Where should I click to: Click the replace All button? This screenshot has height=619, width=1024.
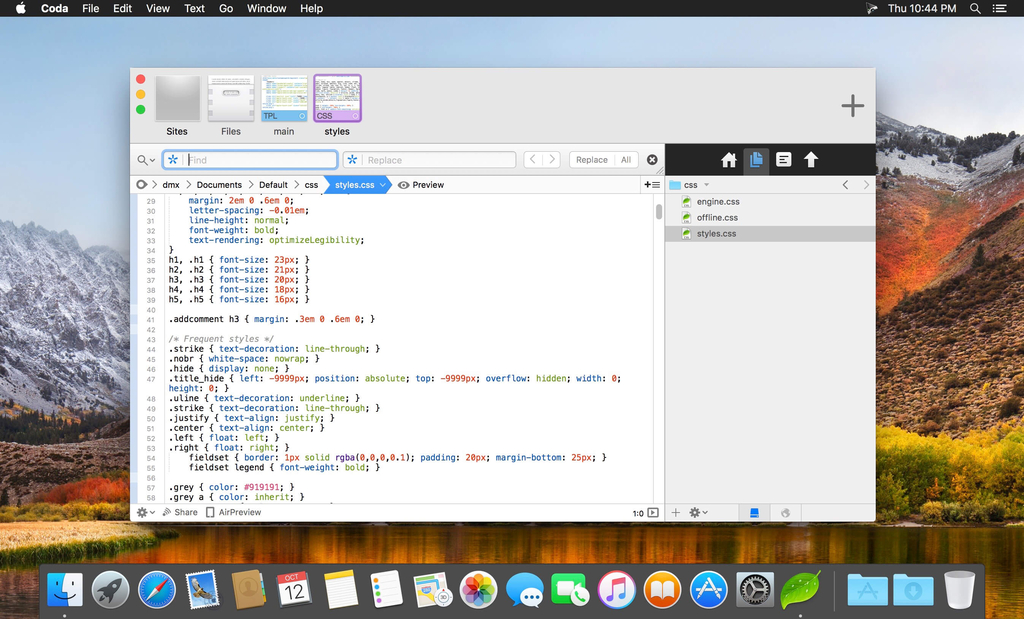tap(626, 160)
